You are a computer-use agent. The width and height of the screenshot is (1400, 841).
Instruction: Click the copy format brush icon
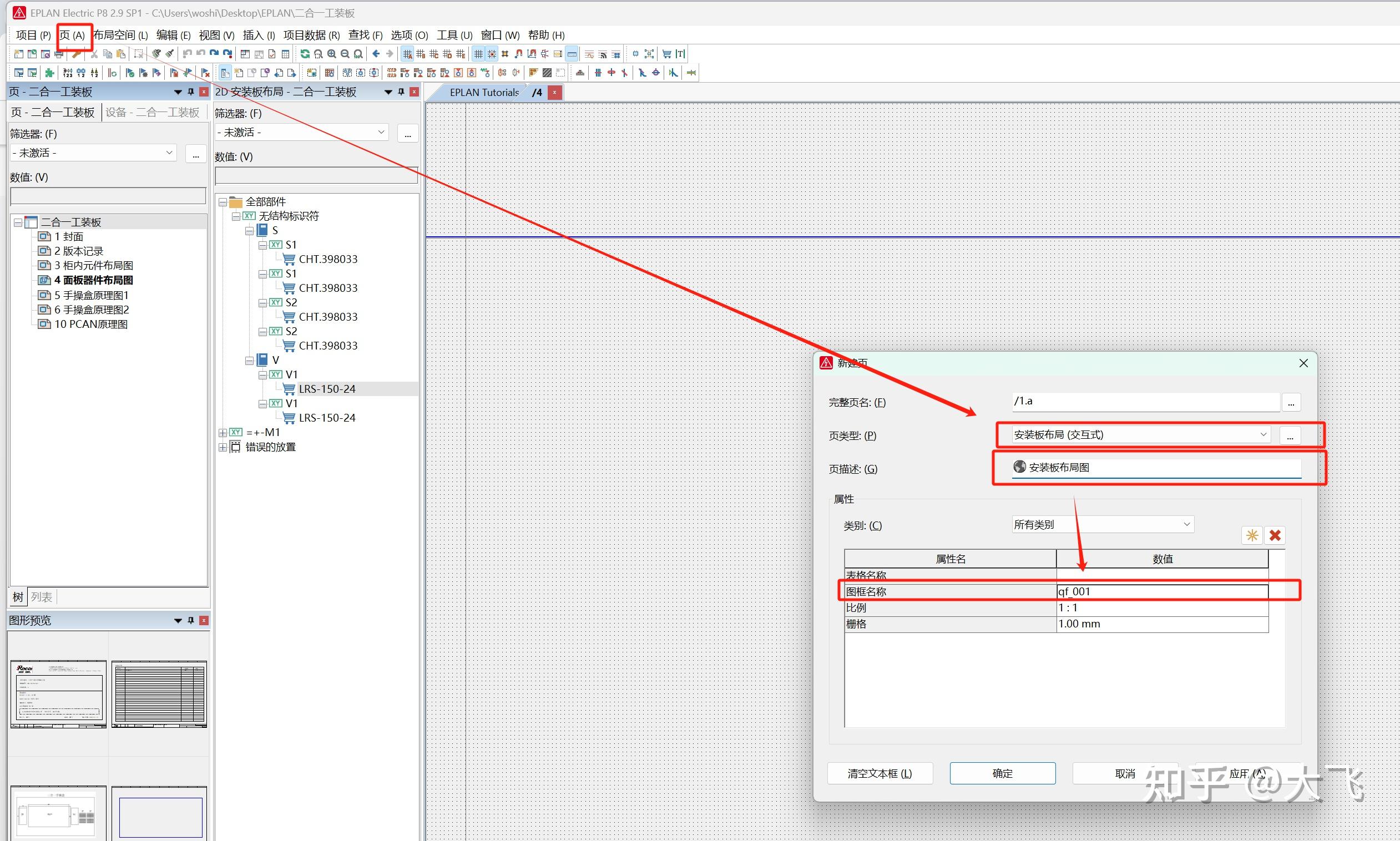(x=156, y=54)
